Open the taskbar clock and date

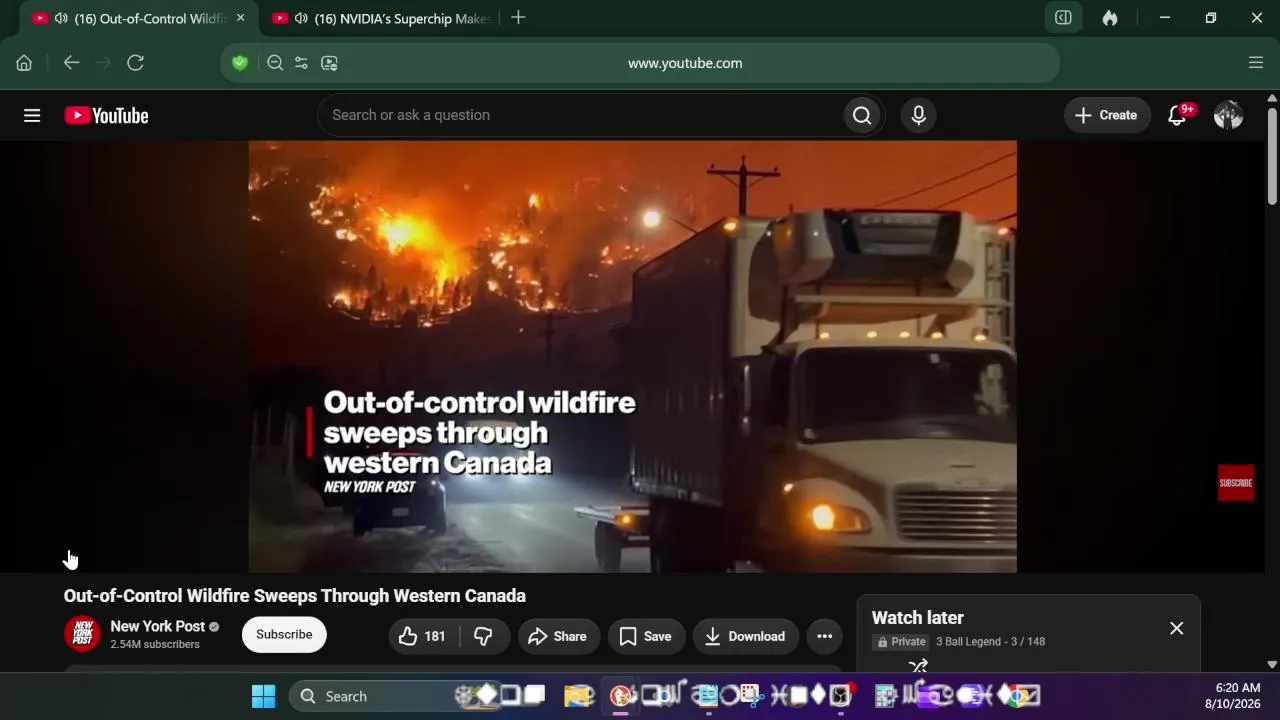pos(1232,696)
